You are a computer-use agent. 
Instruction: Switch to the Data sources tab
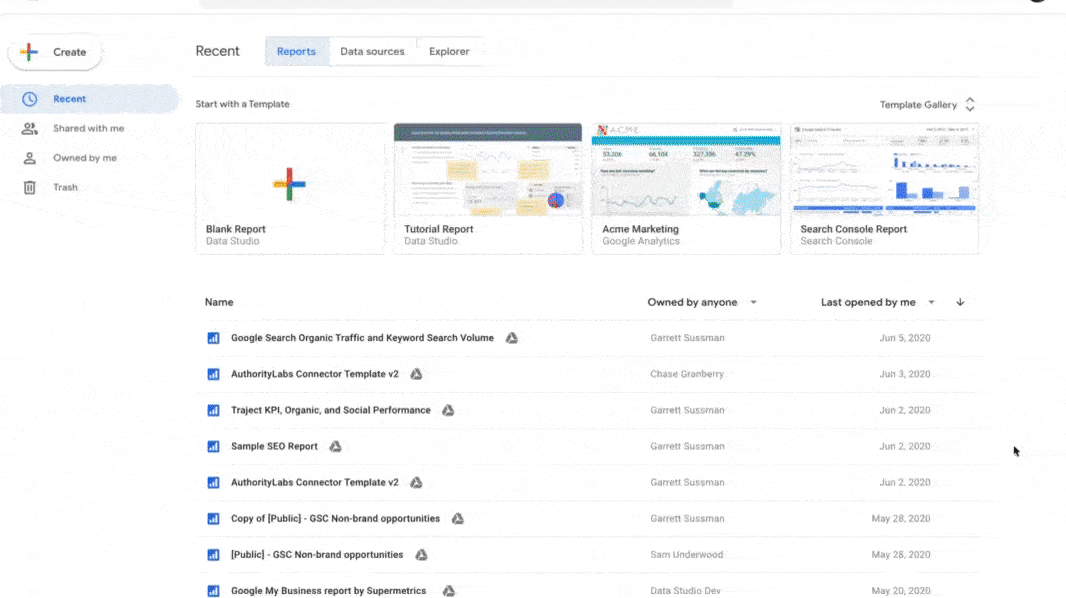point(372,52)
